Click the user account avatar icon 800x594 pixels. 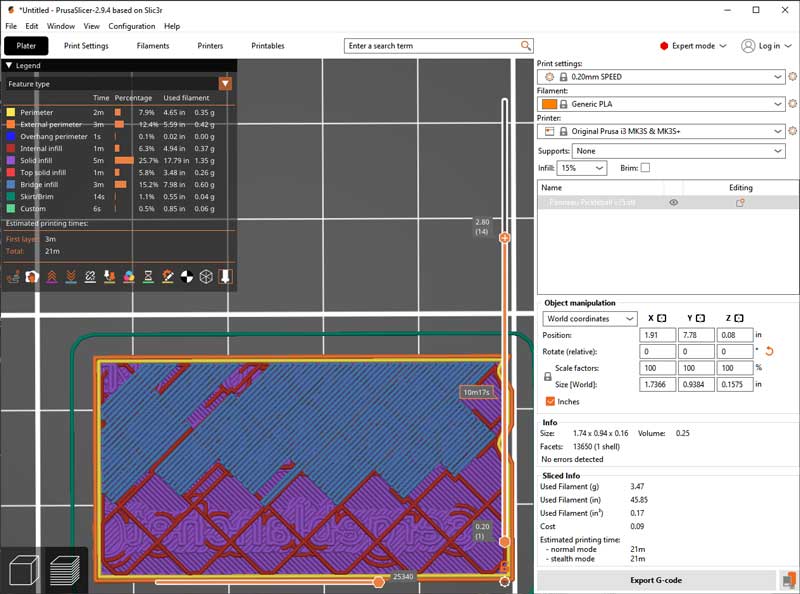(748, 46)
